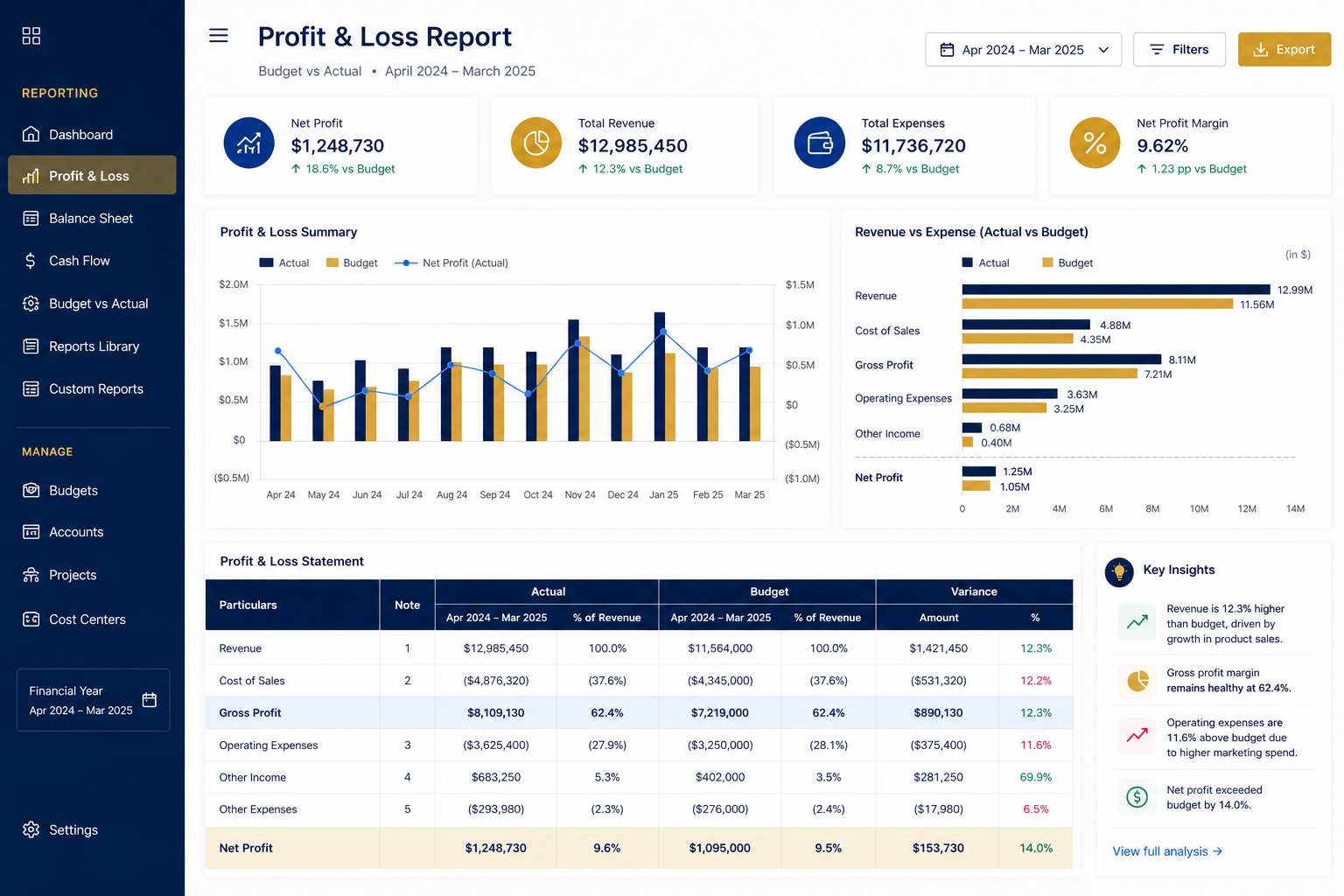Open the Financial Year selector box

(x=93, y=700)
